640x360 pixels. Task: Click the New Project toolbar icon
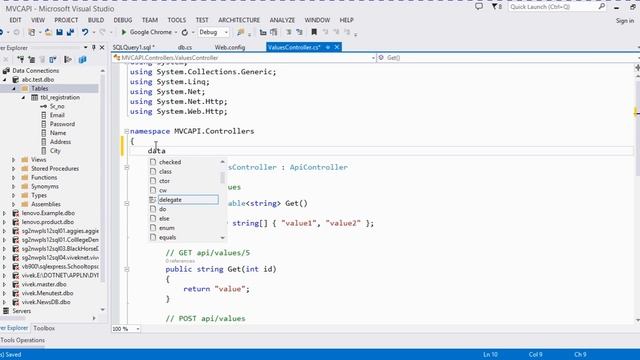tap(31, 32)
